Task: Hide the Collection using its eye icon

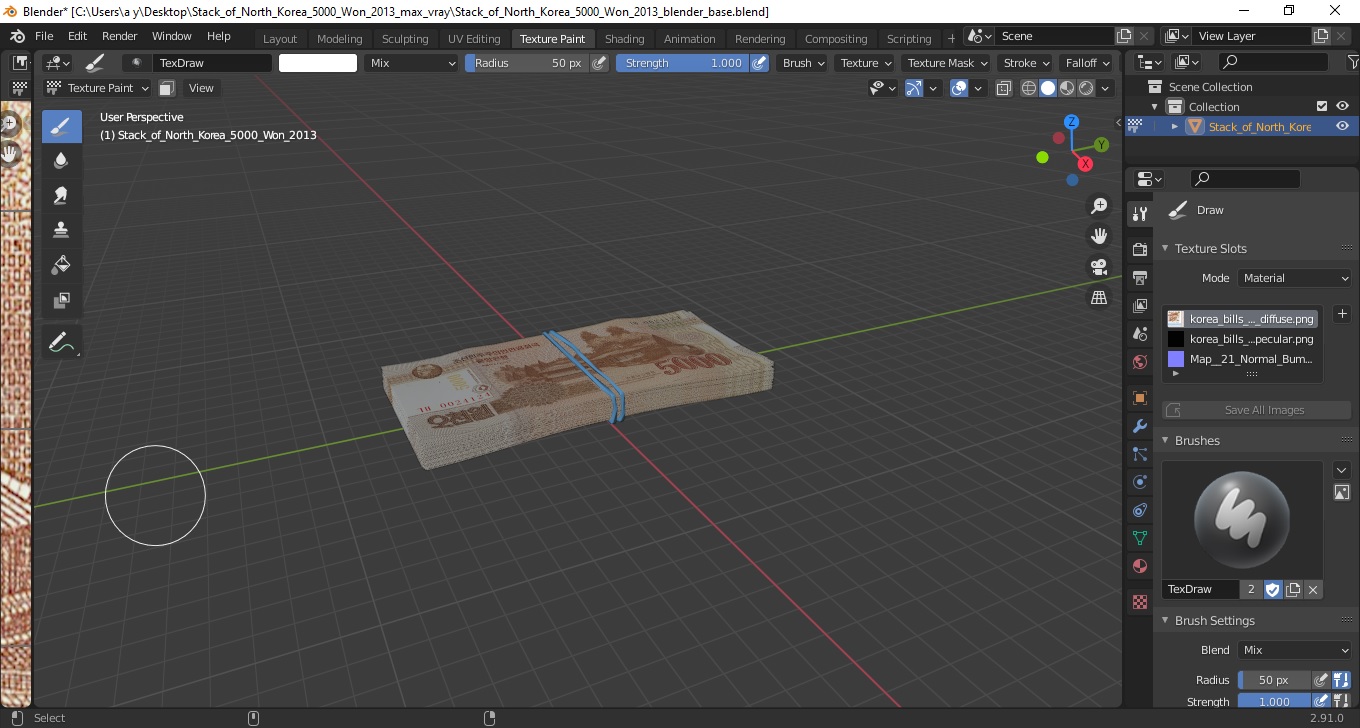Action: pyautogui.click(x=1342, y=106)
